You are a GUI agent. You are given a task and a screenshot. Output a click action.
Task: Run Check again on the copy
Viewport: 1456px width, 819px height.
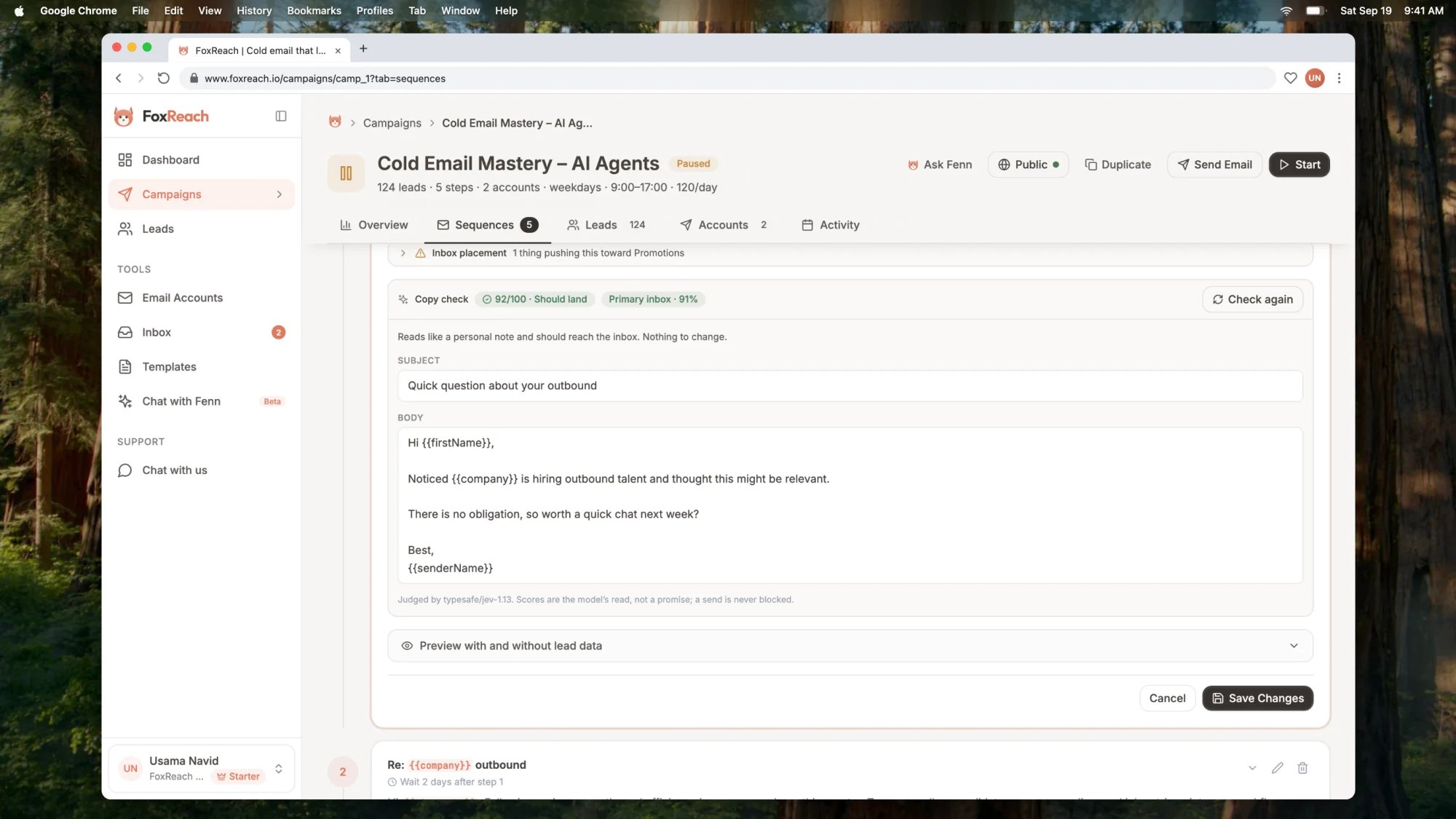point(1252,299)
